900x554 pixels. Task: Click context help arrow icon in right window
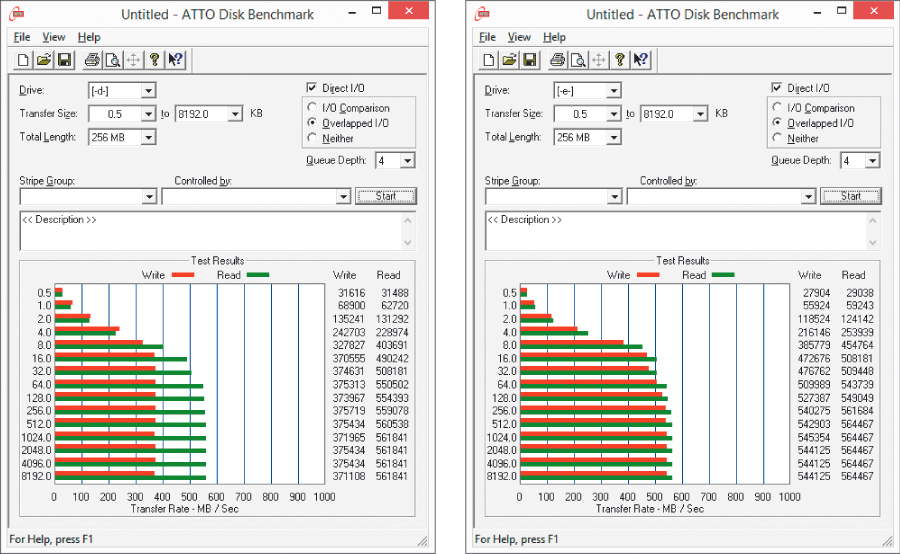coord(643,60)
